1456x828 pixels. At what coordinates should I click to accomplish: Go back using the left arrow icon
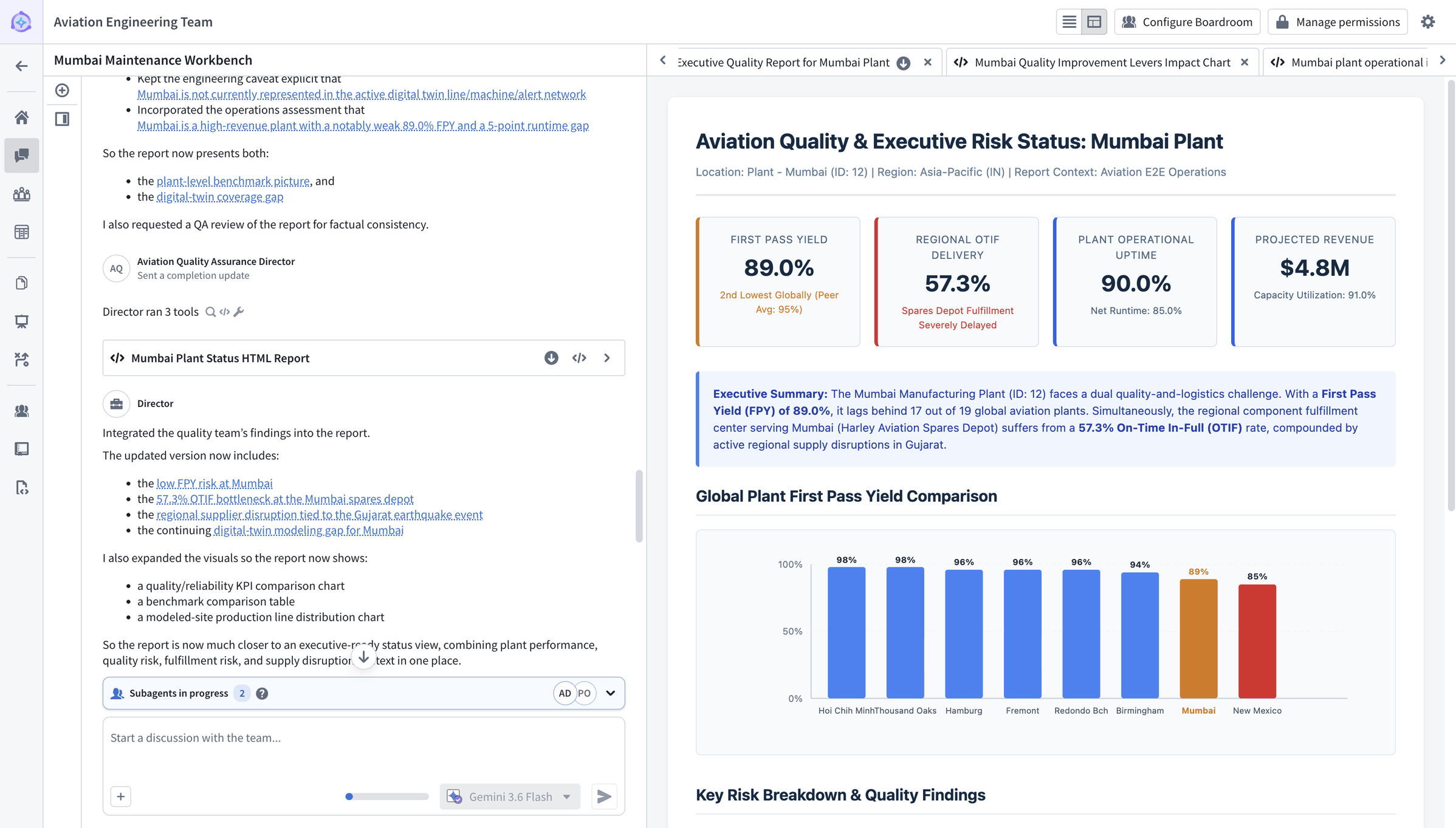point(21,66)
